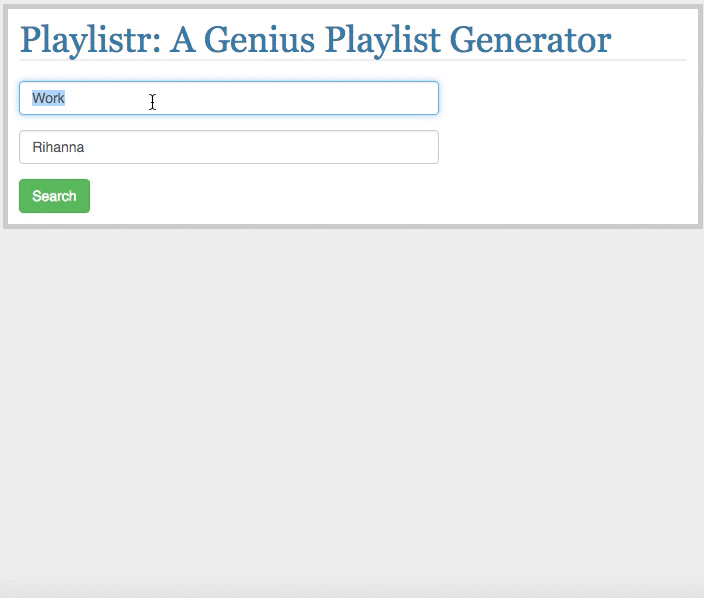Click white space right of the song field
The image size is (704, 598).
click(560, 98)
